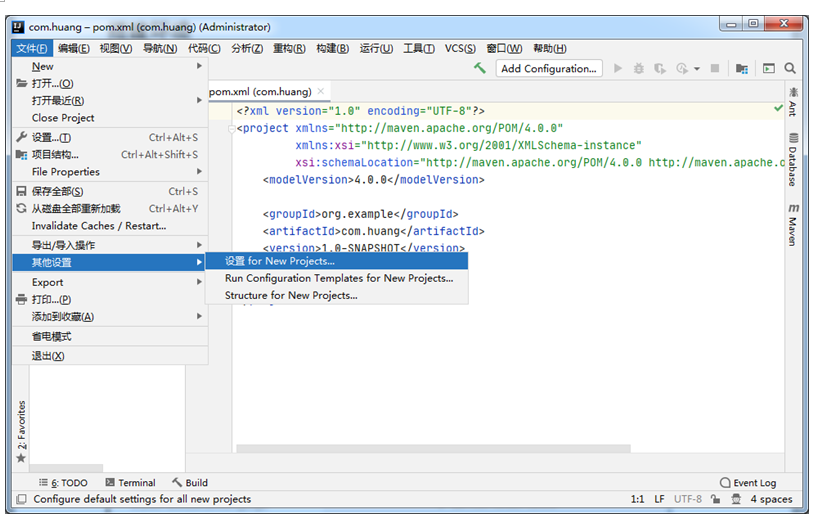Click the inspector hat icon in status bar
Image resolution: width=825 pixels, height=517 pixels.
pos(736,499)
